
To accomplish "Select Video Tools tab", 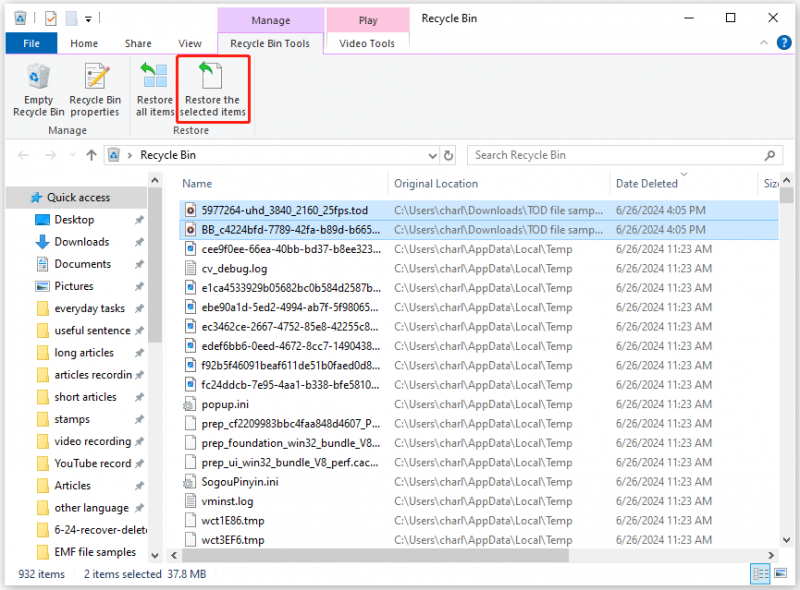I will [367, 43].
